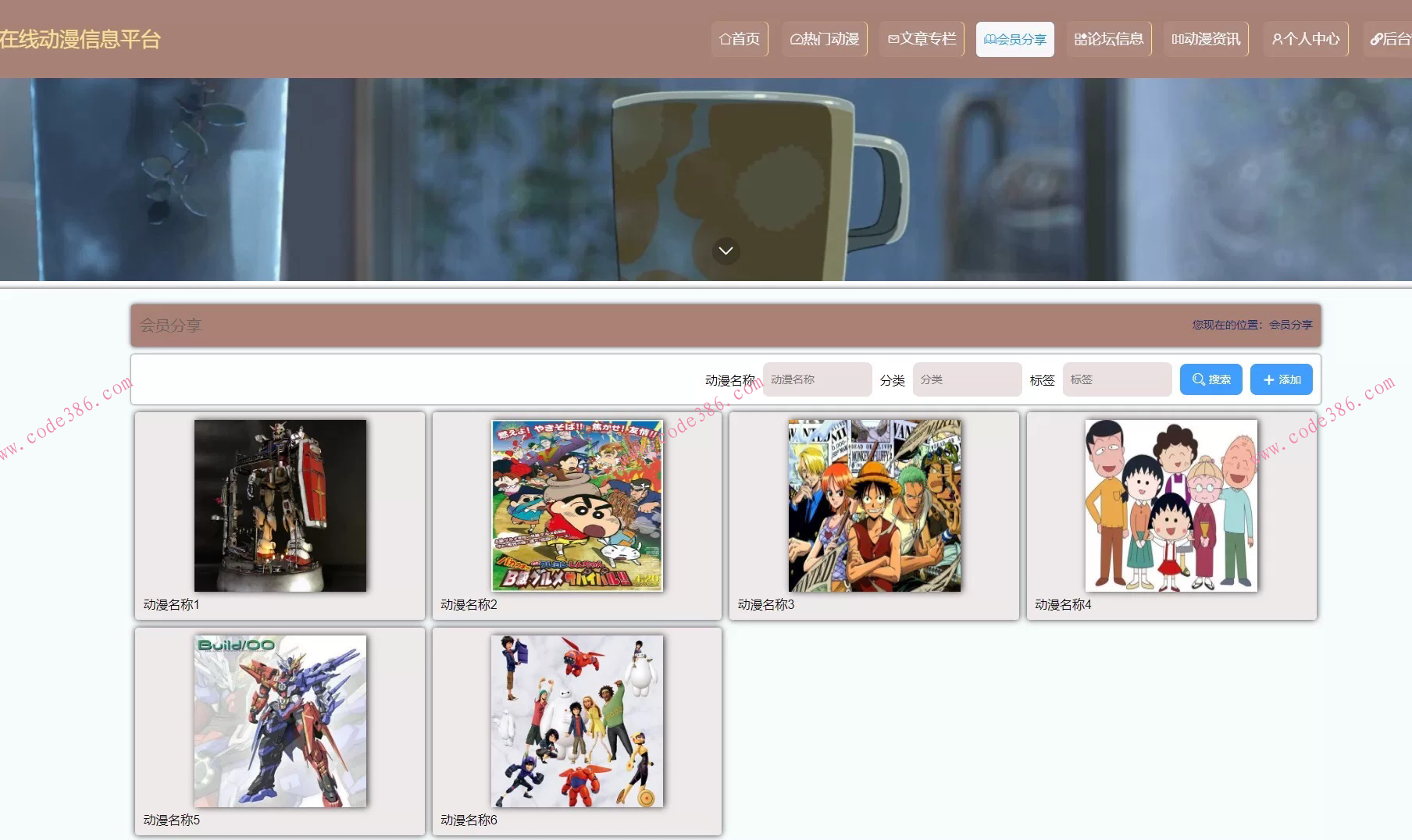
Task: Click the 标签 tag input field
Action: point(1117,379)
